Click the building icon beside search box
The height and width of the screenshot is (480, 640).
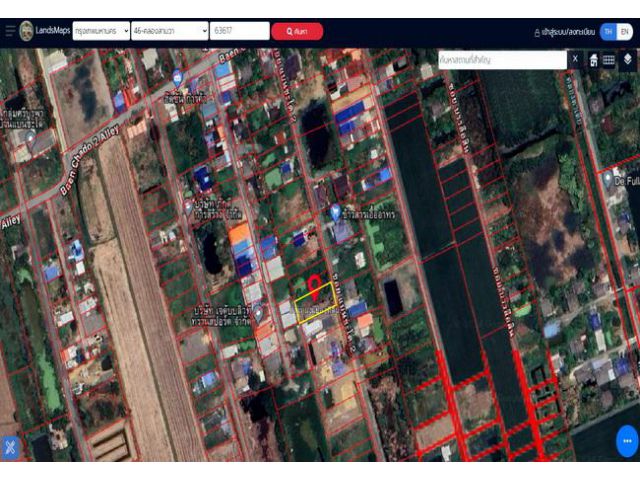point(593,60)
